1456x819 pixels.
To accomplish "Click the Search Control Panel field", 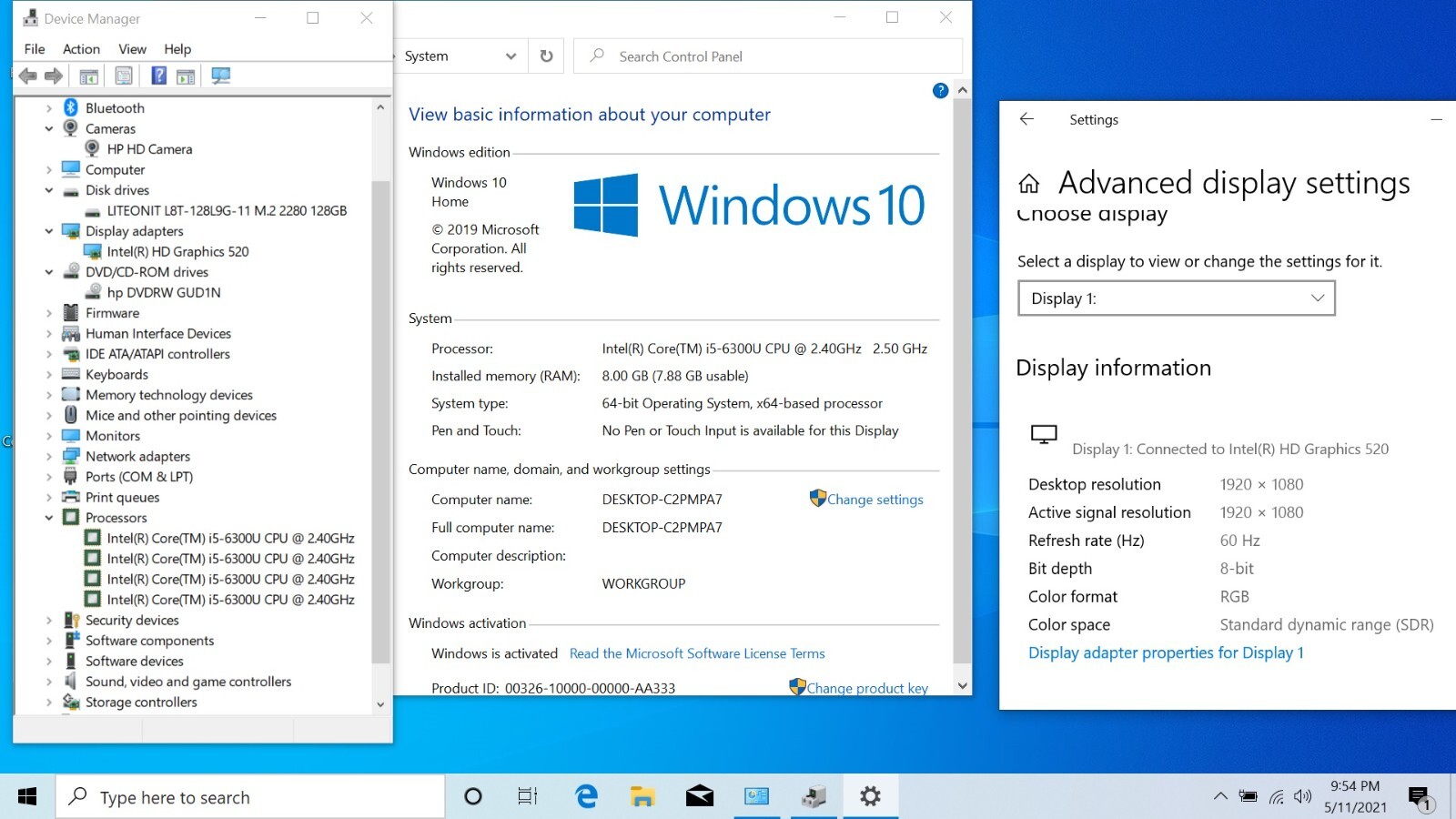I will pos(768,56).
